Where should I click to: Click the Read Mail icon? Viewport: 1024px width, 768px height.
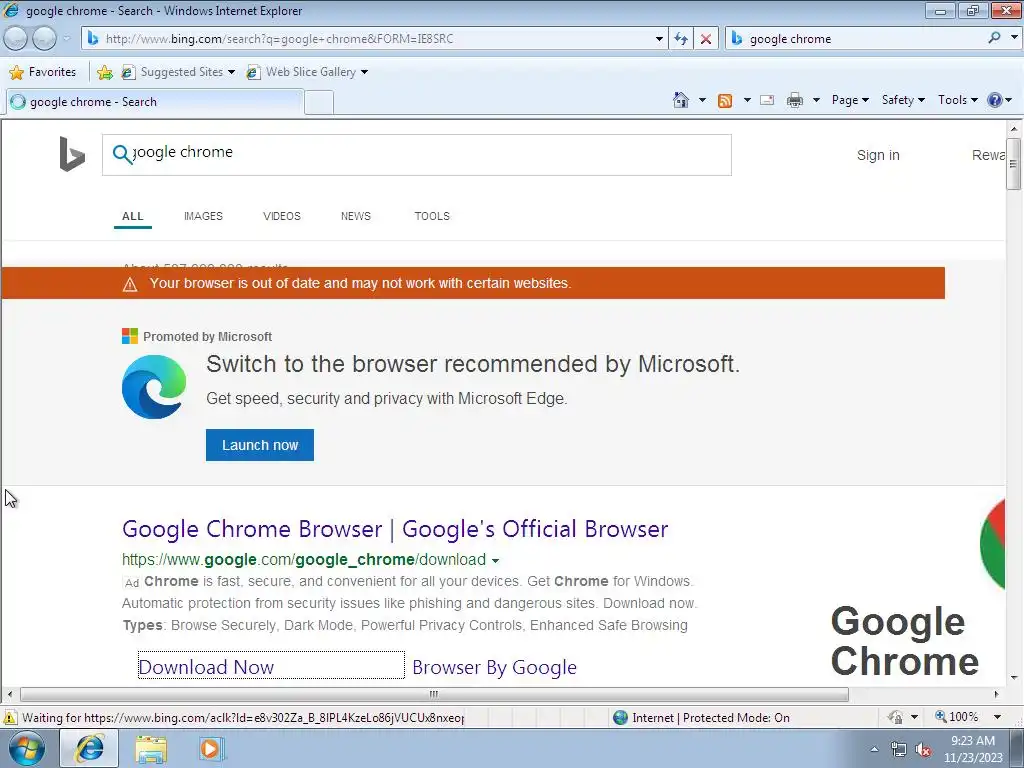767,100
